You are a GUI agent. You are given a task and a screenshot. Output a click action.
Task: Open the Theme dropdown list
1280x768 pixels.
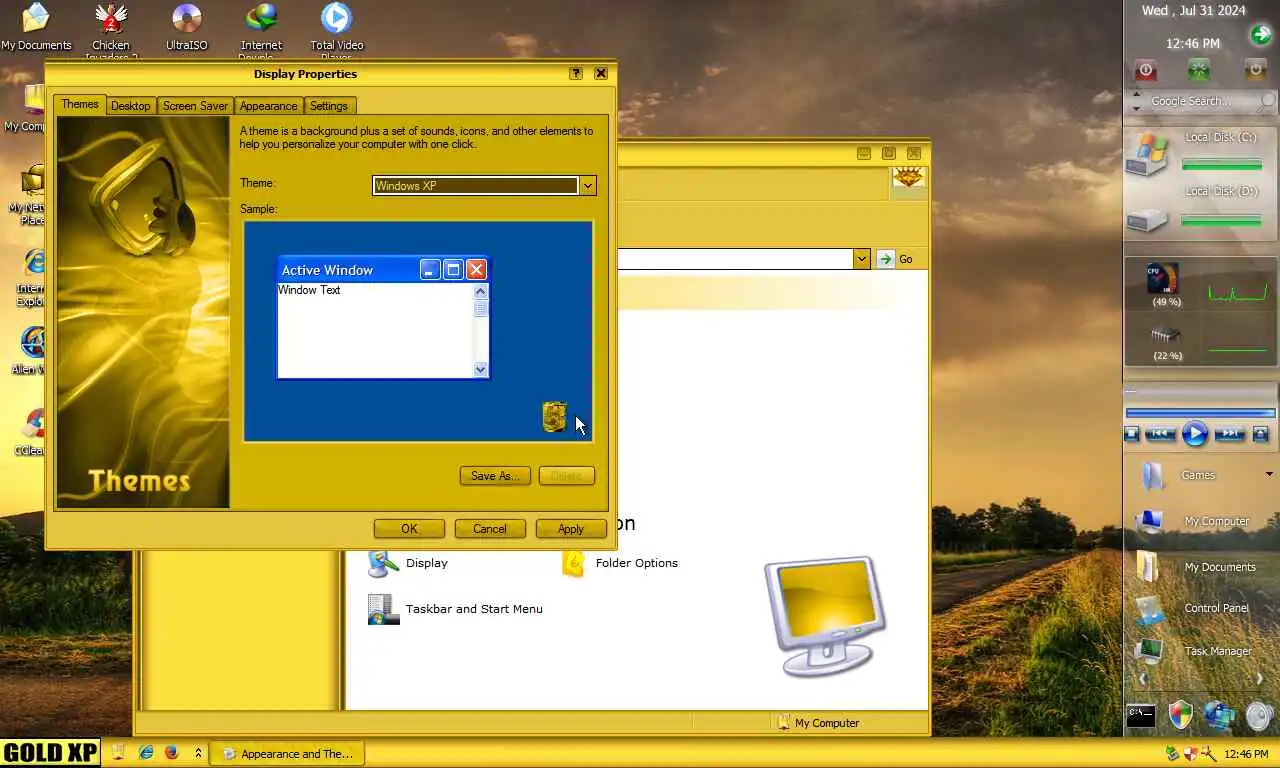(x=588, y=186)
